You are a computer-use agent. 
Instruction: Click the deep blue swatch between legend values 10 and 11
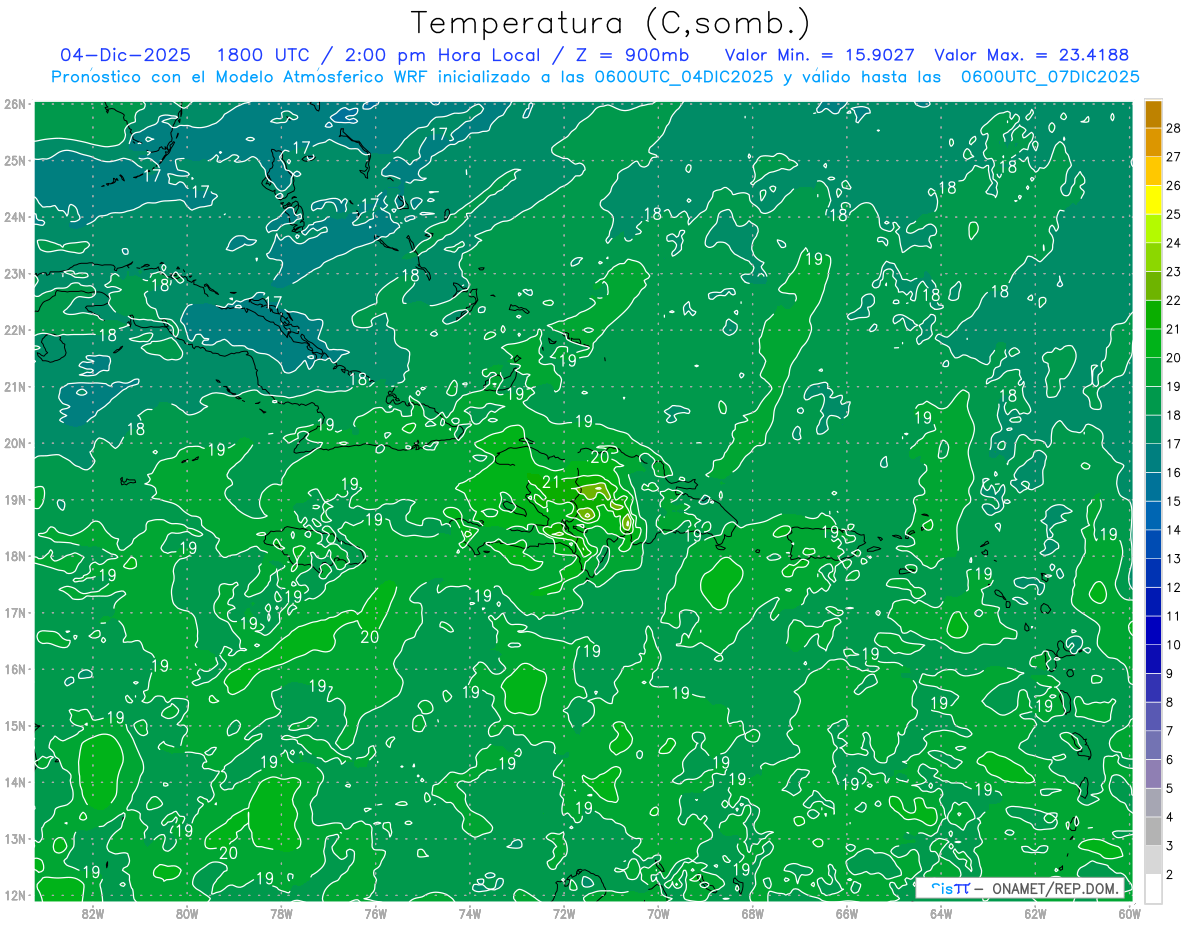1153,630
